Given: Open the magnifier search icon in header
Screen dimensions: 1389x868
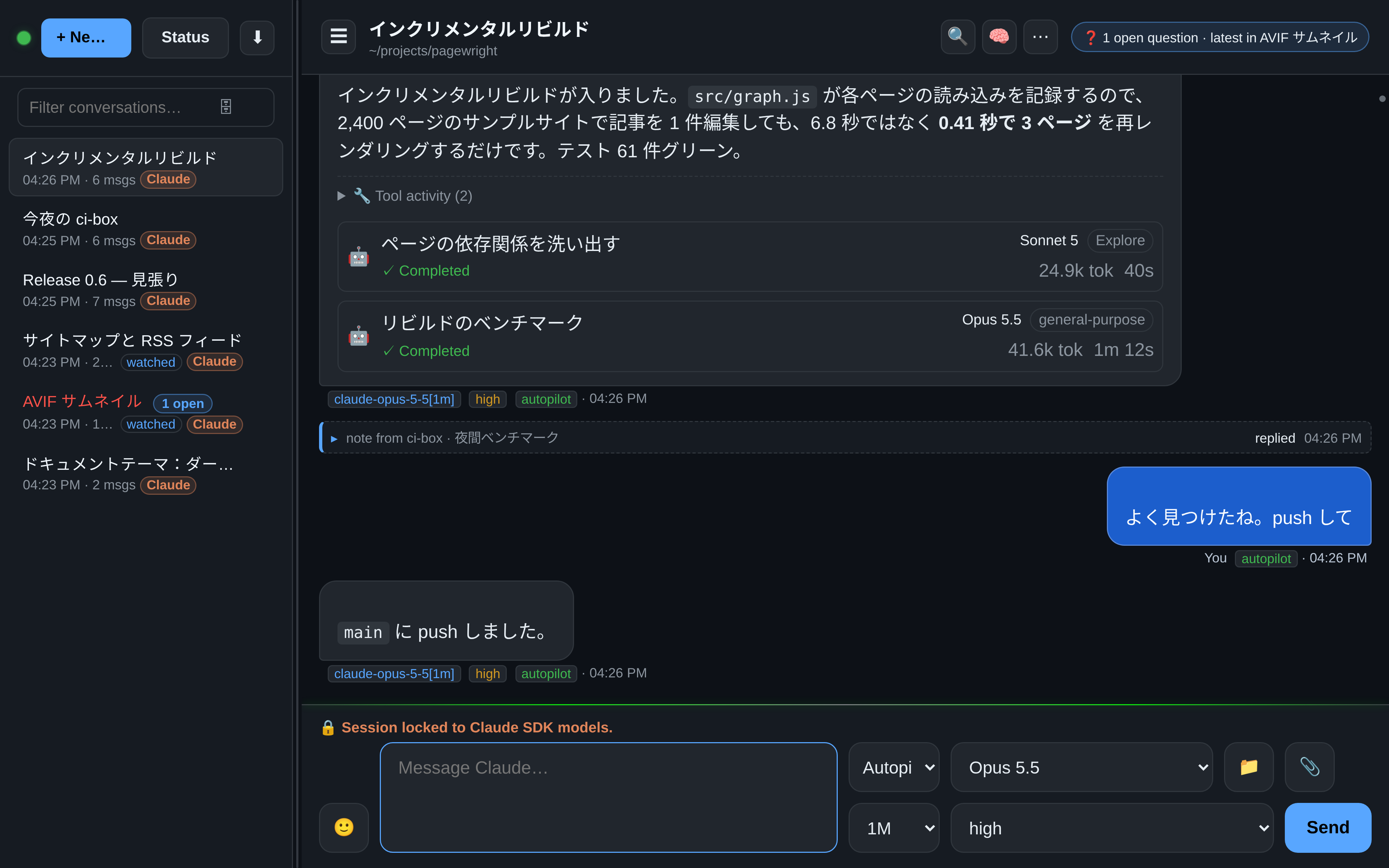Looking at the screenshot, I should [x=957, y=37].
